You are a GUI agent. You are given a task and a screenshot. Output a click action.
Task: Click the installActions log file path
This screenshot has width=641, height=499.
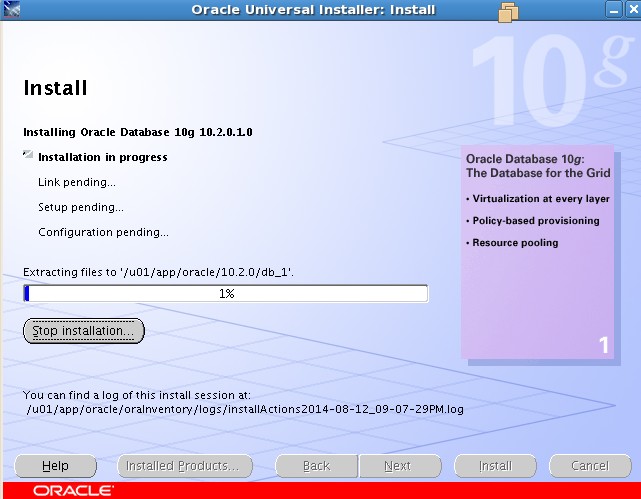245,409
